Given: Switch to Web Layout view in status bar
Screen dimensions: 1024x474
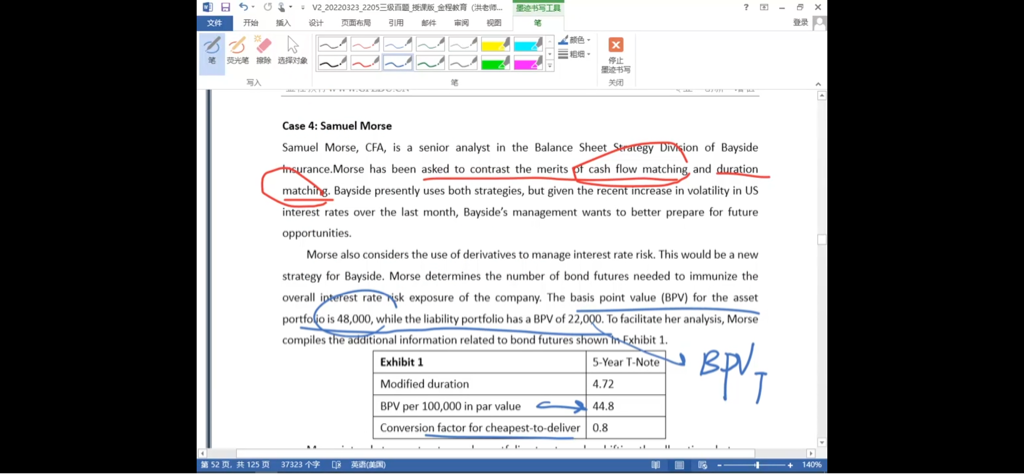Looking at the screenshot, I should pyautogui.click(x=705, y=465).
